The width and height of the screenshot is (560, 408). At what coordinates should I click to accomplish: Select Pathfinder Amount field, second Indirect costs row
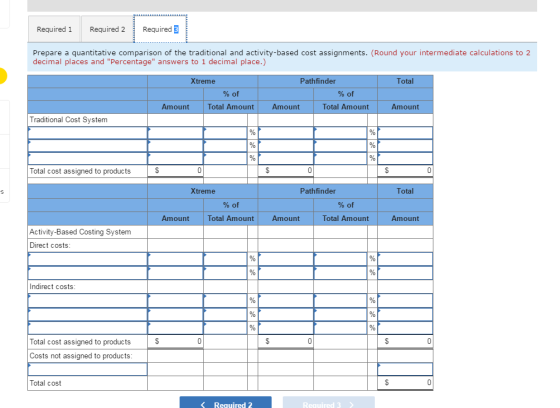(x=286, y=314)
